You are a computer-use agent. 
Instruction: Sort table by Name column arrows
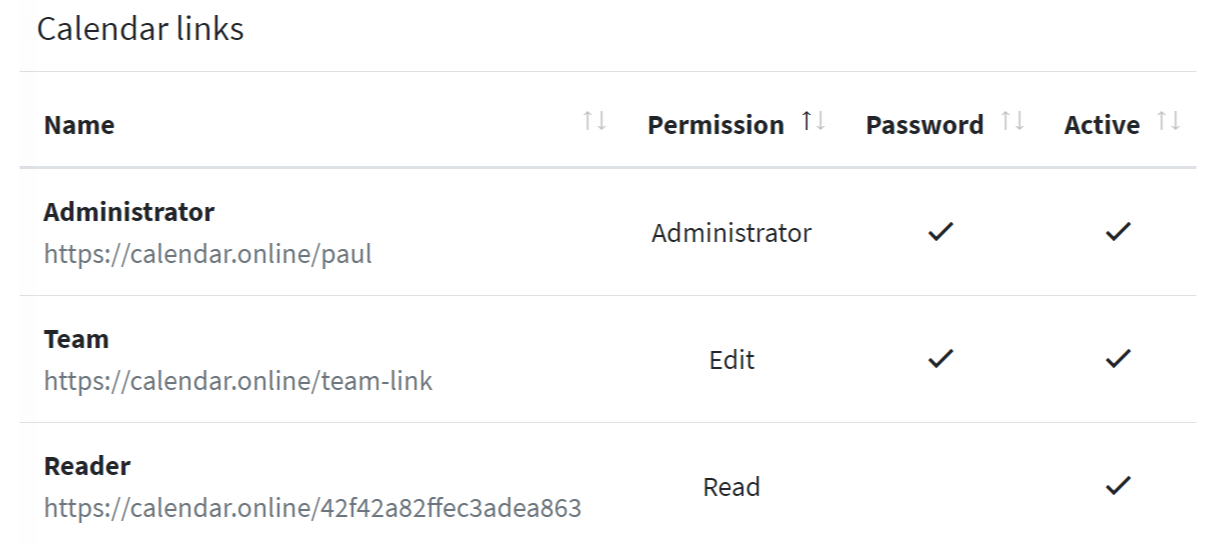(595, 122)
